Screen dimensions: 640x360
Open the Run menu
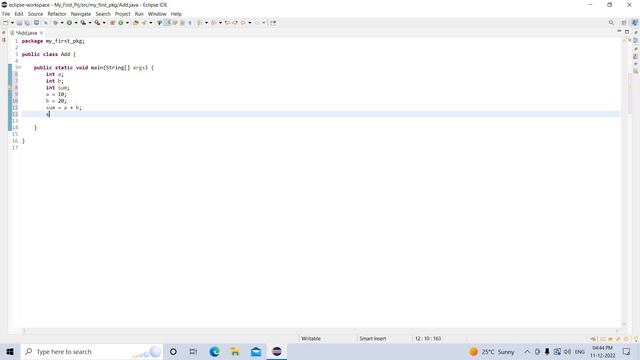[x=139, y=14]
